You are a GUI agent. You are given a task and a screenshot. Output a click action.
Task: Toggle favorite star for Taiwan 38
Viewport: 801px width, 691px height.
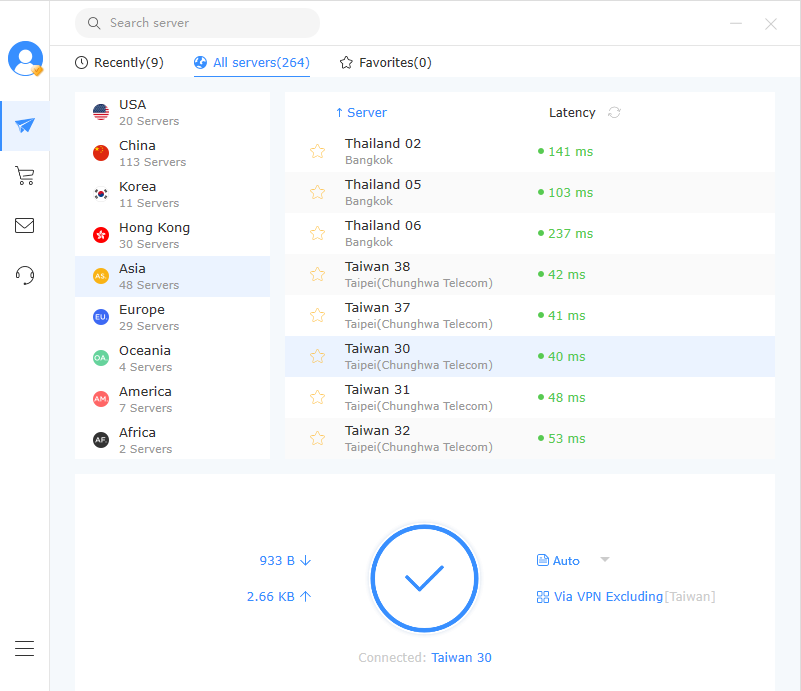[317, 275]
